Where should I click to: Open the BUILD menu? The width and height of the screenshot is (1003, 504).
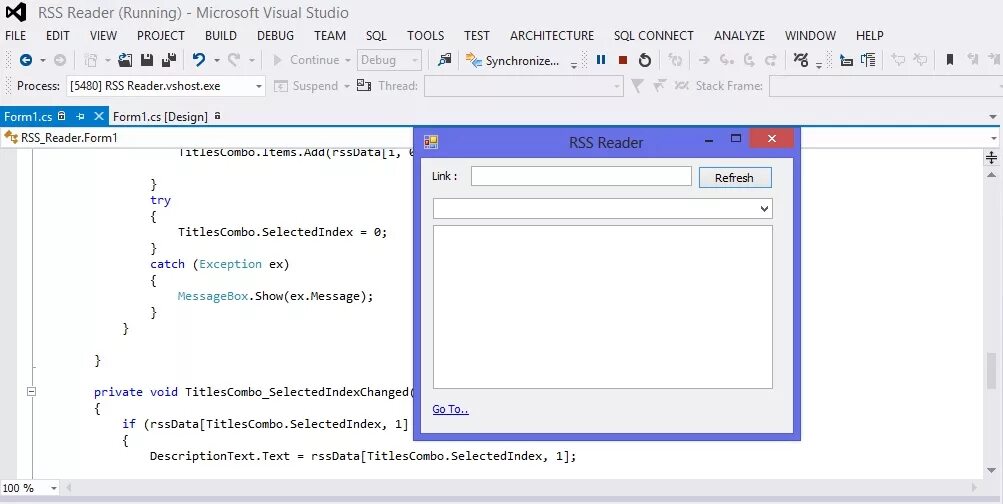pyautogui.click(x=221, y=36)
